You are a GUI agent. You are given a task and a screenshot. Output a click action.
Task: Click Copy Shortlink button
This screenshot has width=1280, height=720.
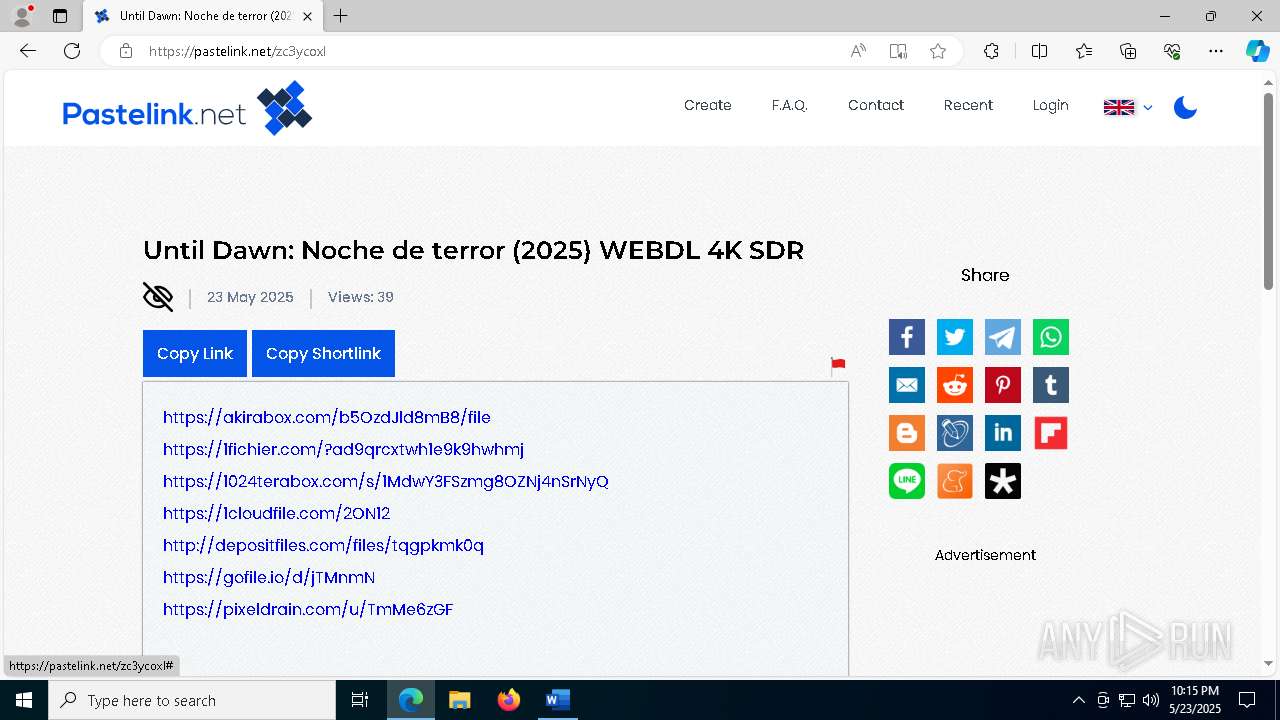[x=323, y=353]
